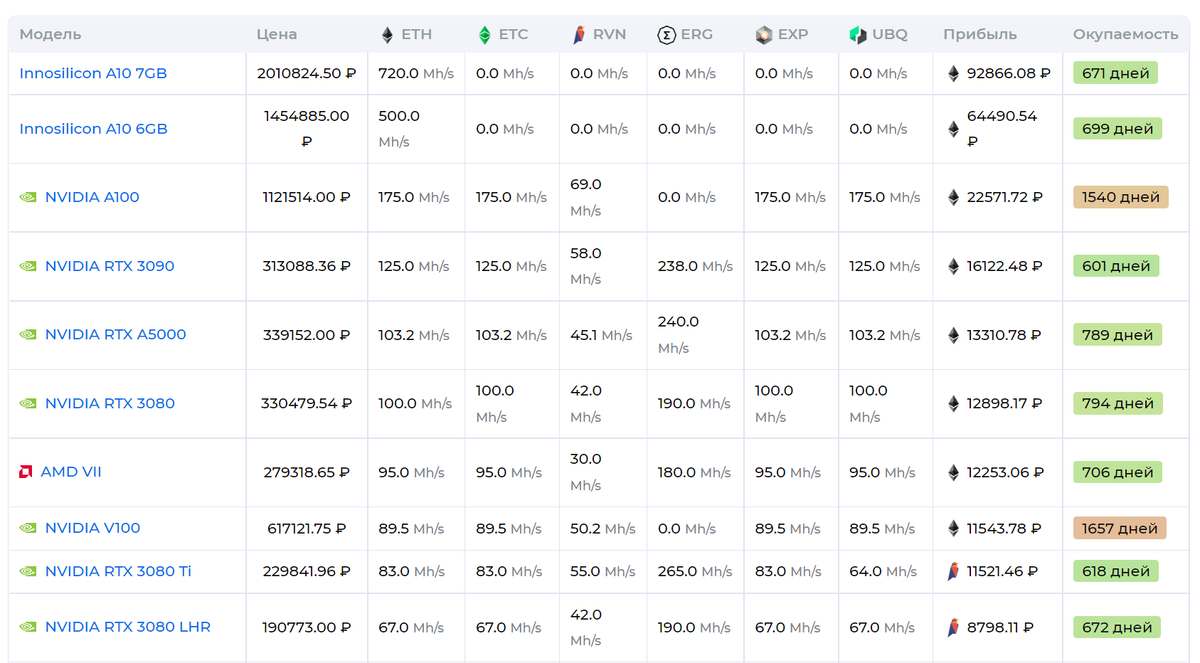The height and width of the screenshot is (663, 1200).
Task: Select the 45.1 Mh/s RVN value
Action: point(601,335)
